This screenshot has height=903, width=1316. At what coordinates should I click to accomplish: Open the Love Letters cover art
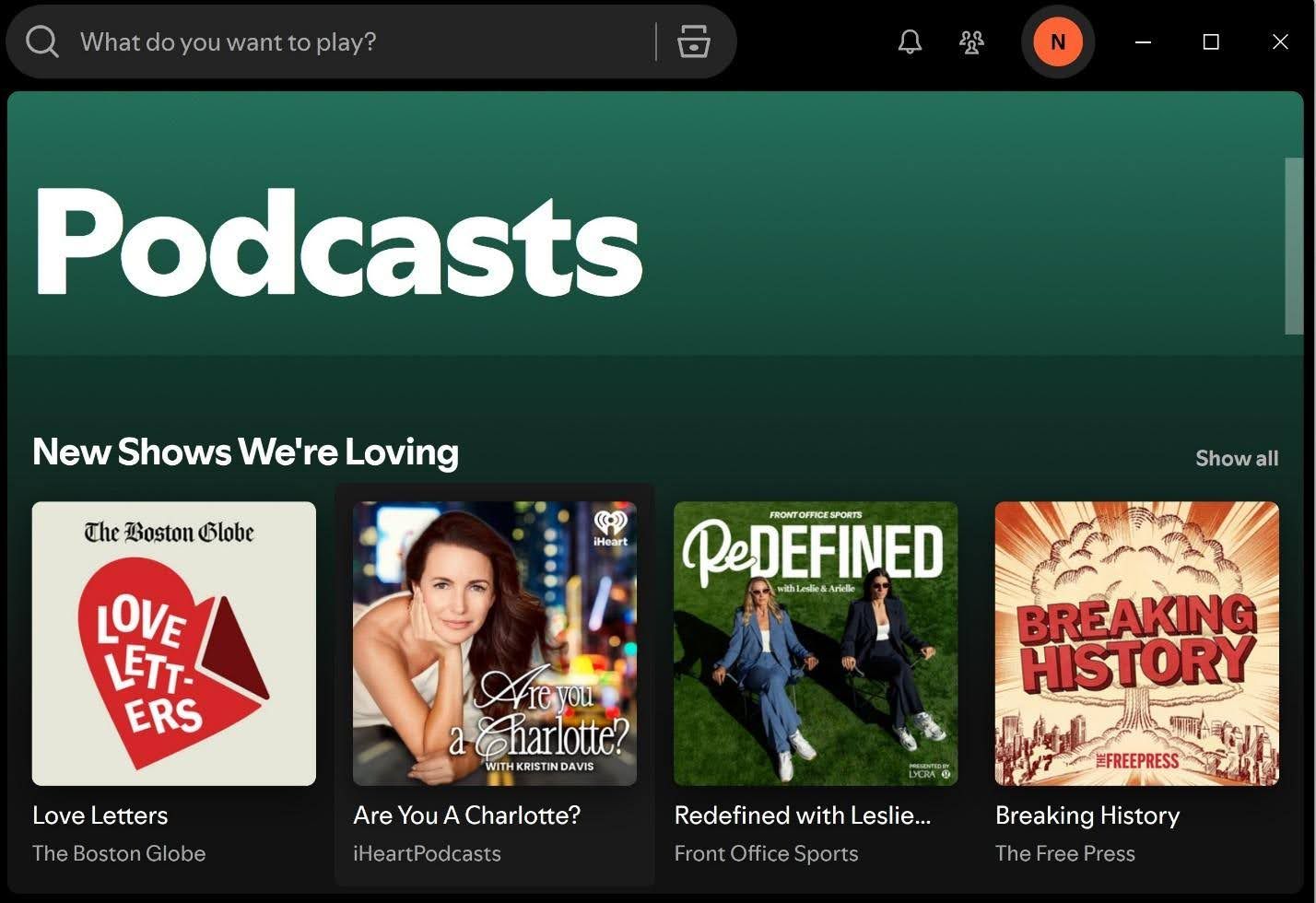(x=174, y=643)
